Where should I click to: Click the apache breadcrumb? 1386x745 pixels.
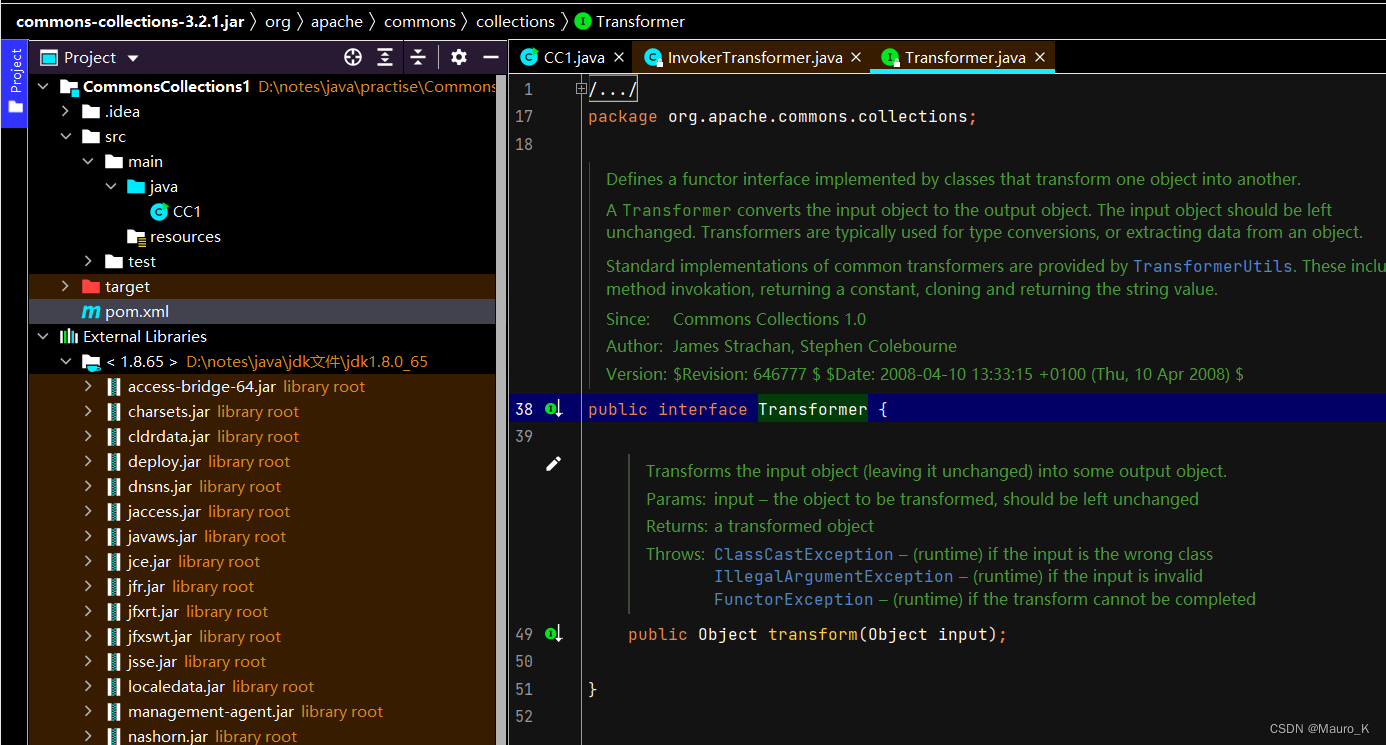point(337,21)
